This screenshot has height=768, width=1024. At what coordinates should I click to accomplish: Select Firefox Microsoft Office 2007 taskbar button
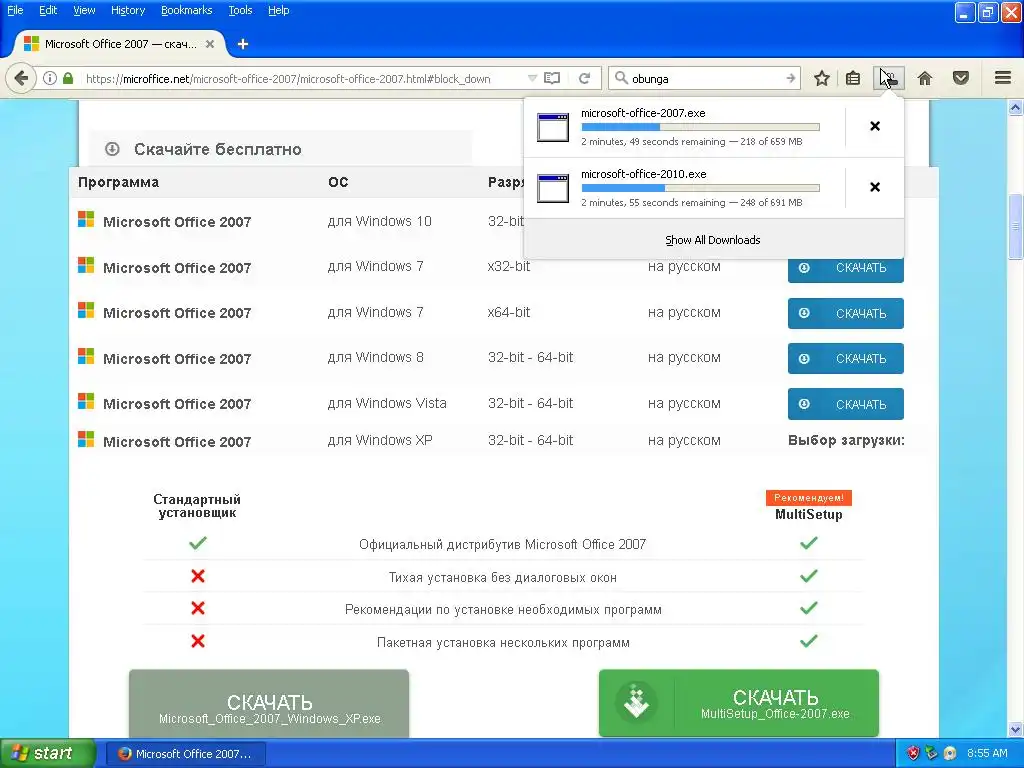point(186,754)
